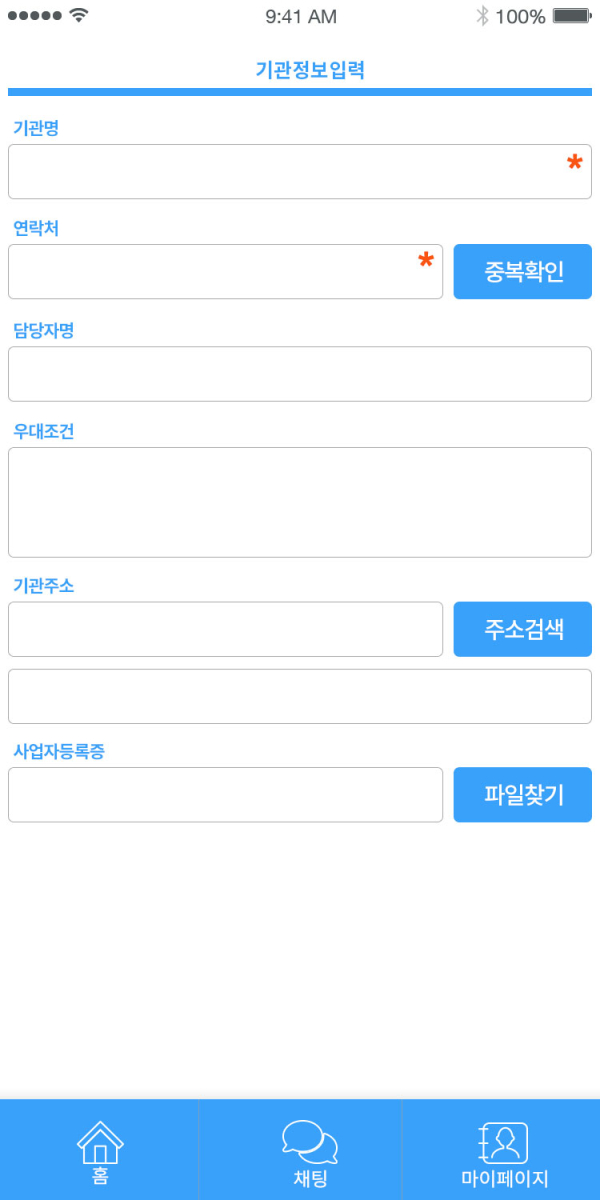Image resolution: width=600 pixels, height=1200 pixels.
Task: Click red asterisk in 연락처 field
Action: point(426,262)
